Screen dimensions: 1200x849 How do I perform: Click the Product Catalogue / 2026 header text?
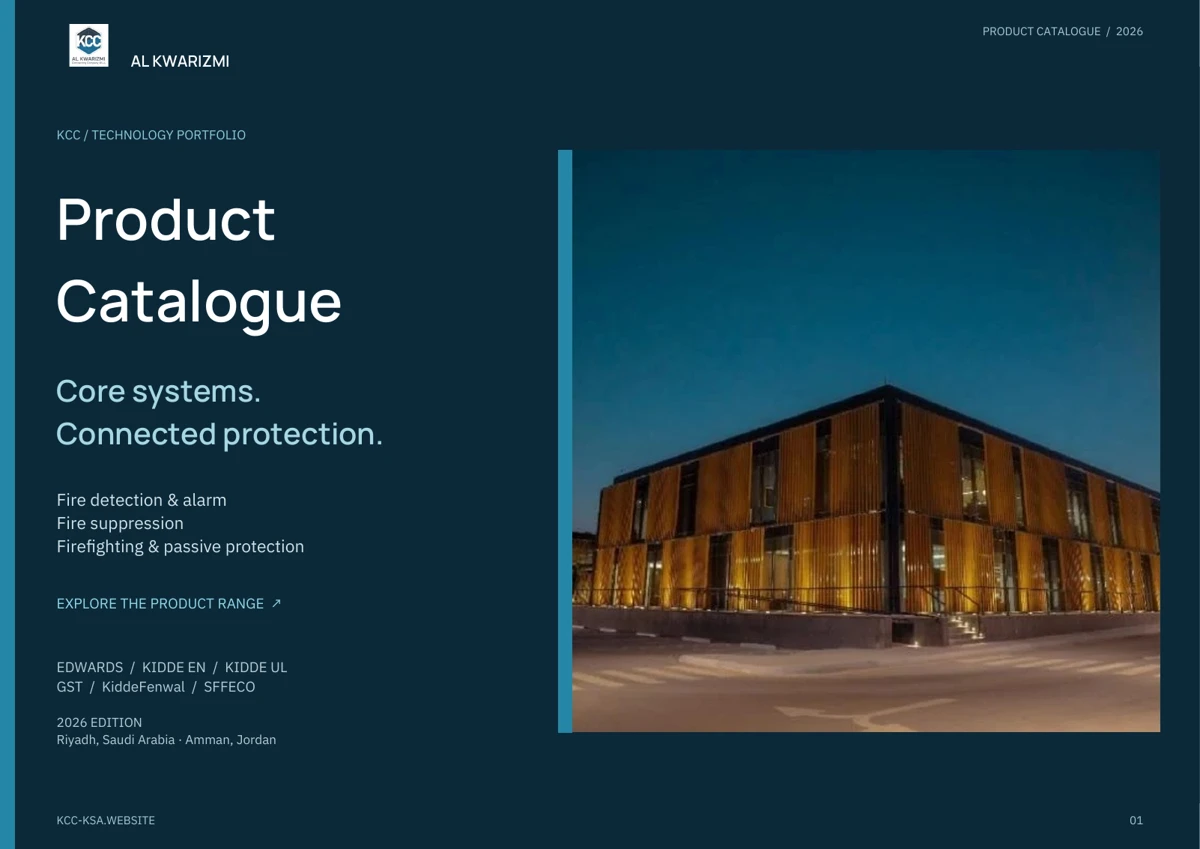1062,31
